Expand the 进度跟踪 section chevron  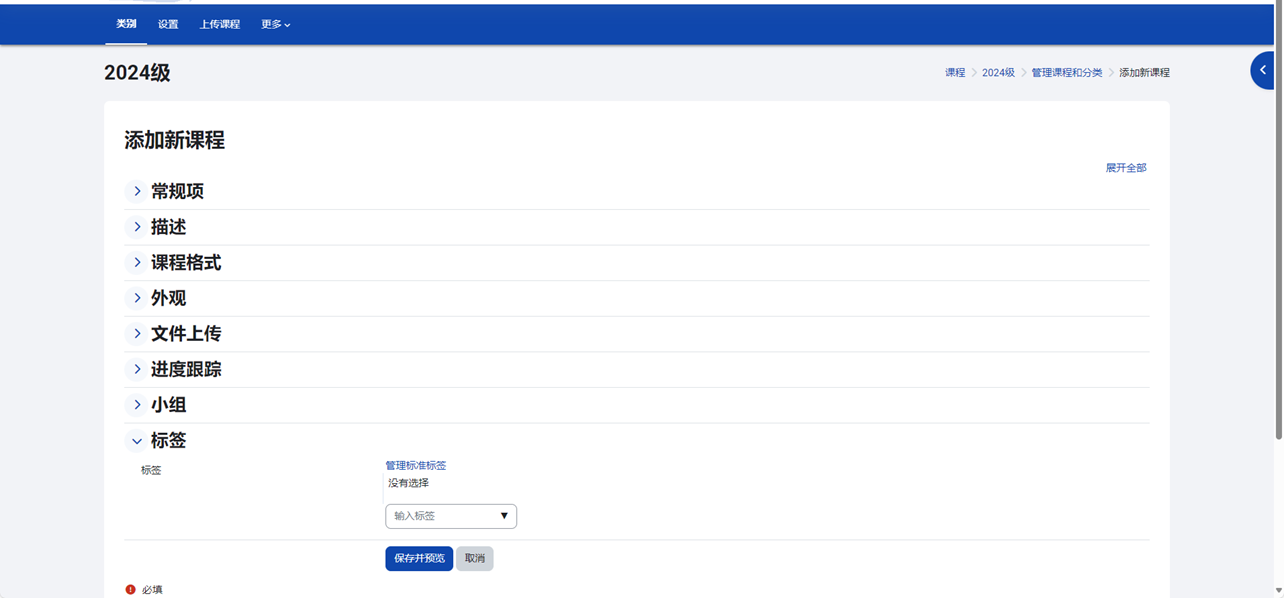point(137,370)
